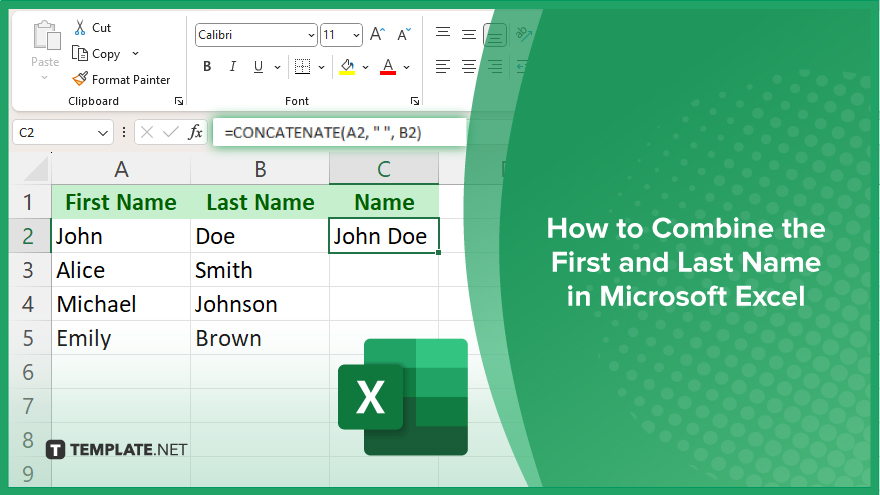The image size is (880, 495).
Task: Select cell containing Emily
Action: coord(121,338)
